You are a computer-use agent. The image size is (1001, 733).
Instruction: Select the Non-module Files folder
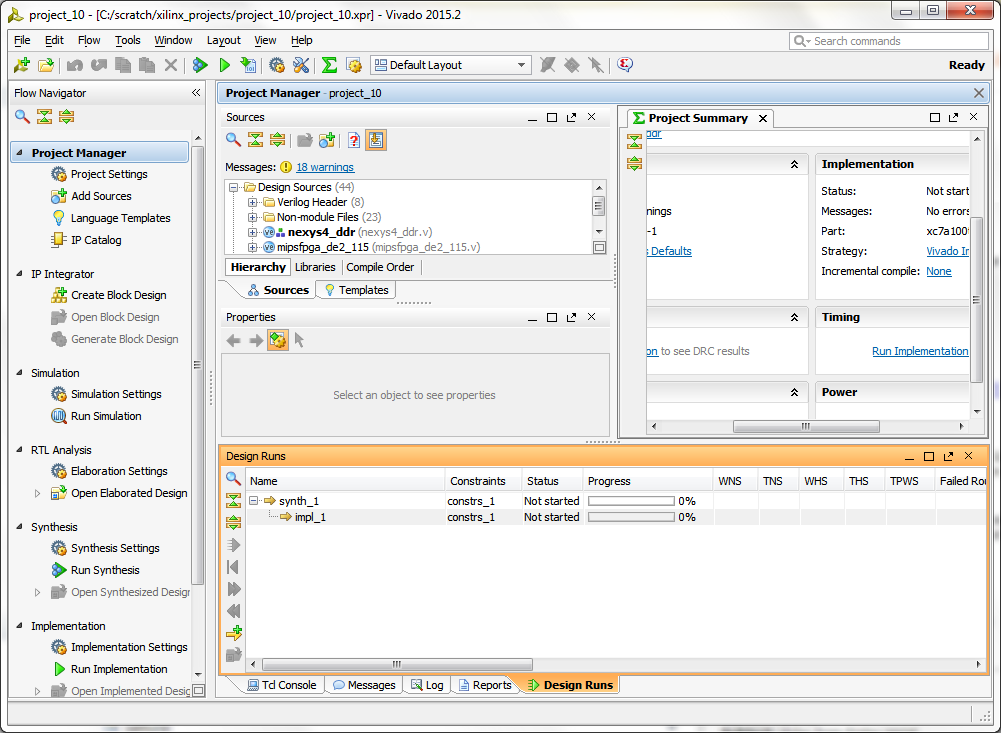[x=322, y=217]
